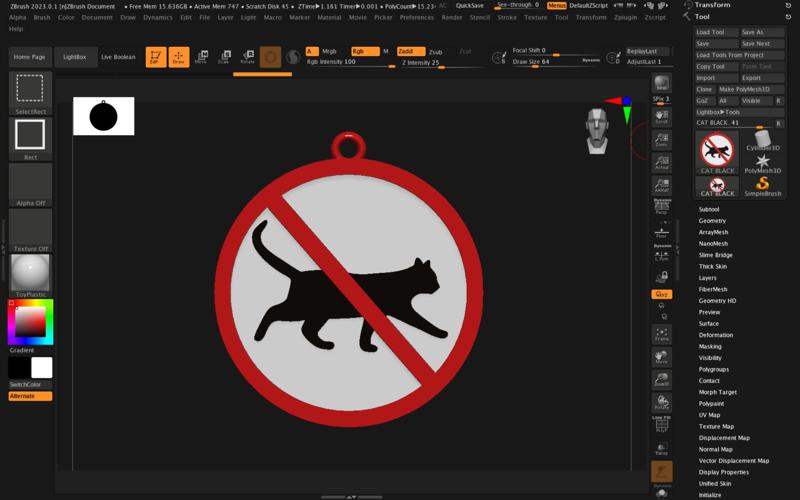Toggle Live Boolean mode
Image resolution: width=800 pixels, height=500 pixels.
tap(119, 57)
